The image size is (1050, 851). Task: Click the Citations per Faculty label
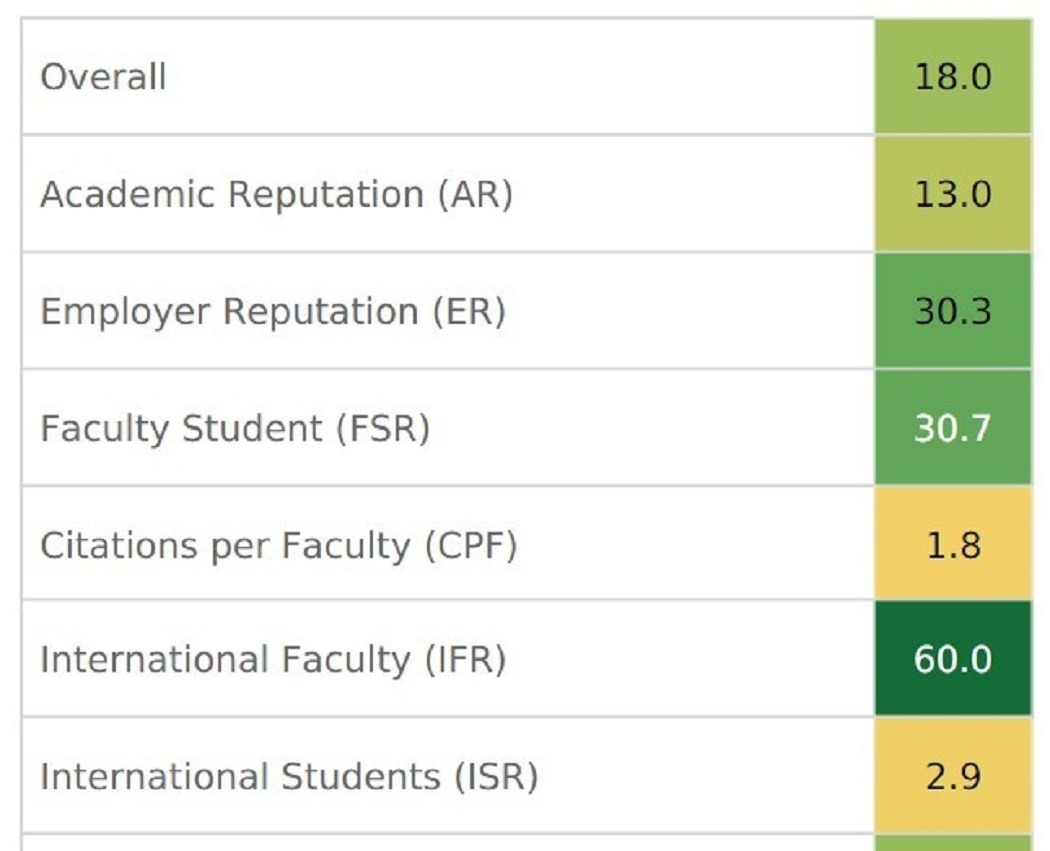point(278,545)
